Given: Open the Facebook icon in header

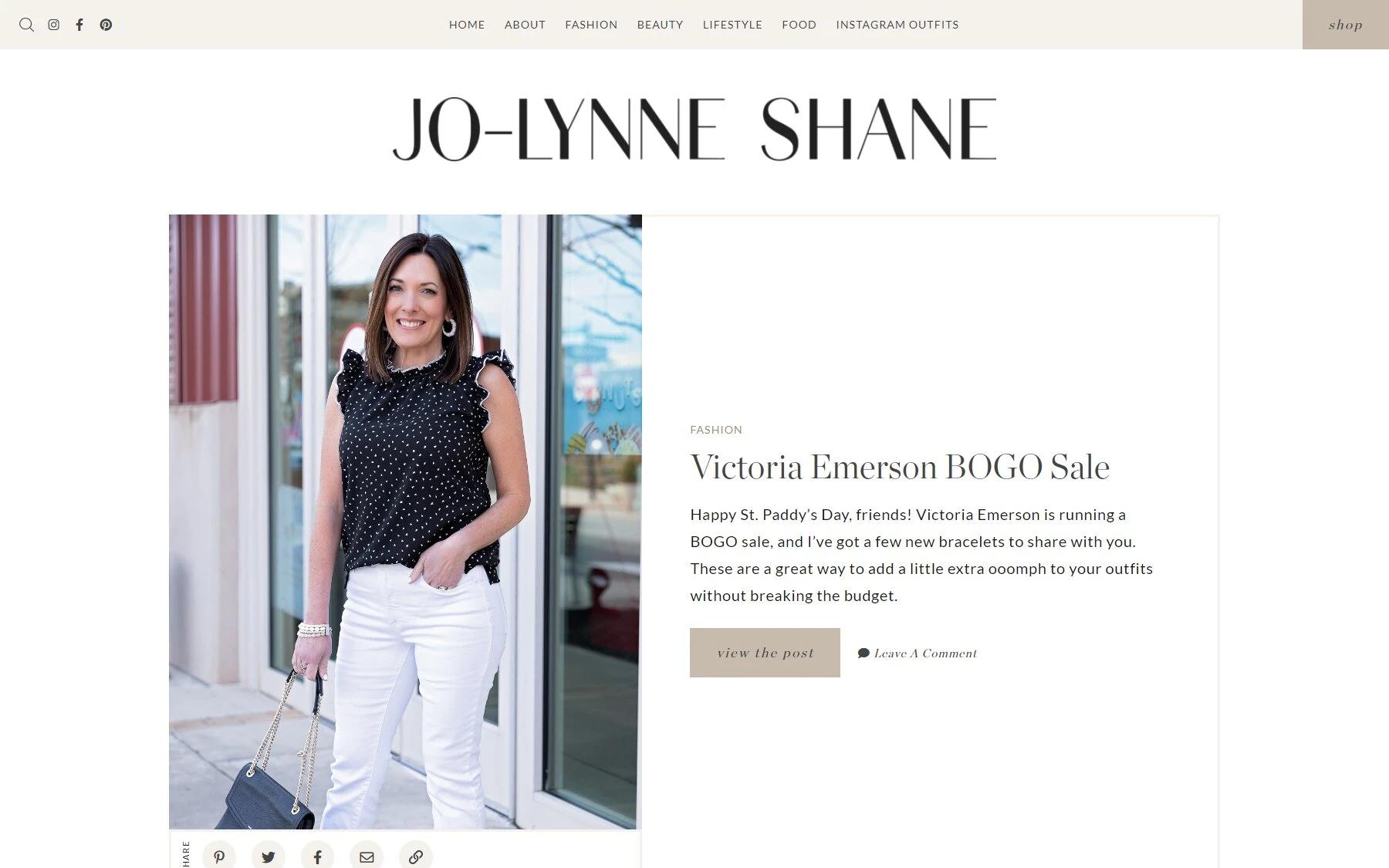Looking at the screenshot, I should tap(79, 25).
